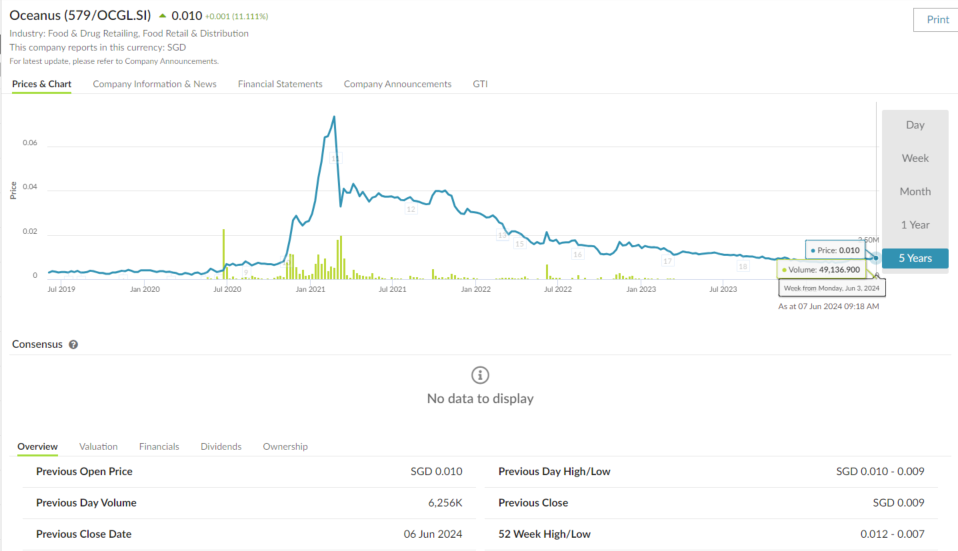The height and width of the screenshot is (551, 958).
Task: Click the Company Announcements reference note
Action: [114, 61]
